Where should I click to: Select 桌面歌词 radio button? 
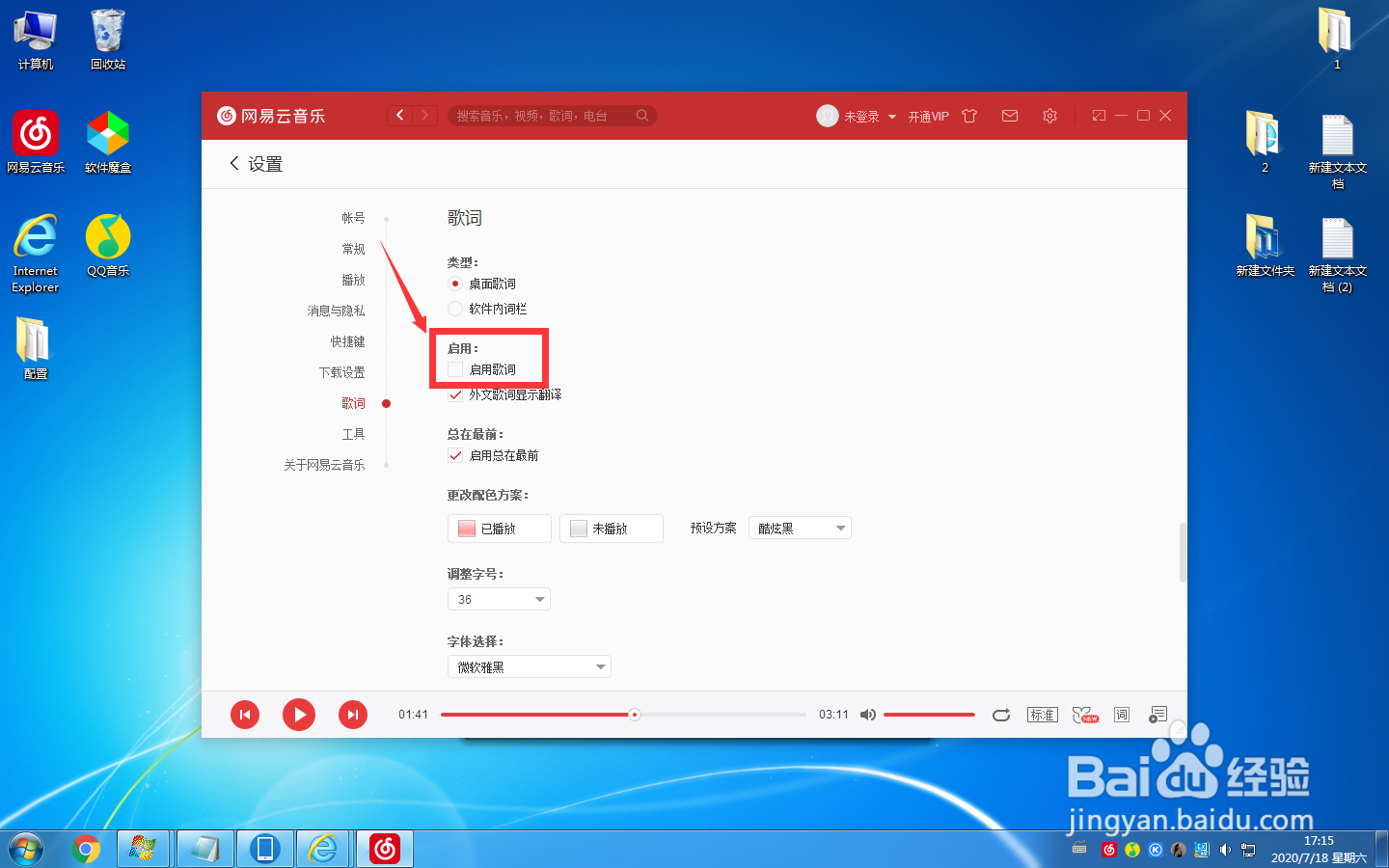pyautogui.click(x=455, y=284)
